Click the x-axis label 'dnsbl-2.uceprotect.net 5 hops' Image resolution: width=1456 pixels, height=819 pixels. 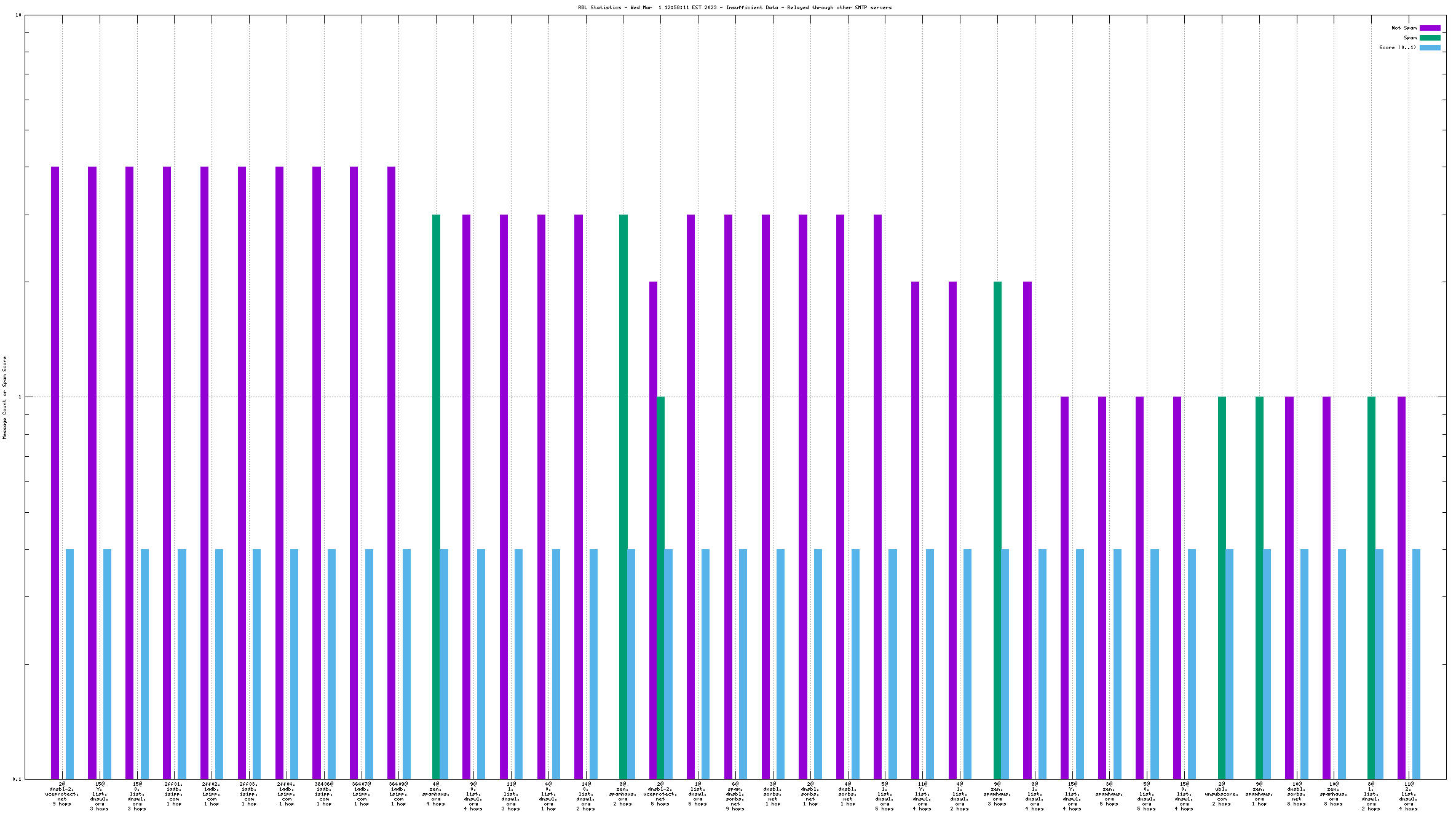coord(660,794)
